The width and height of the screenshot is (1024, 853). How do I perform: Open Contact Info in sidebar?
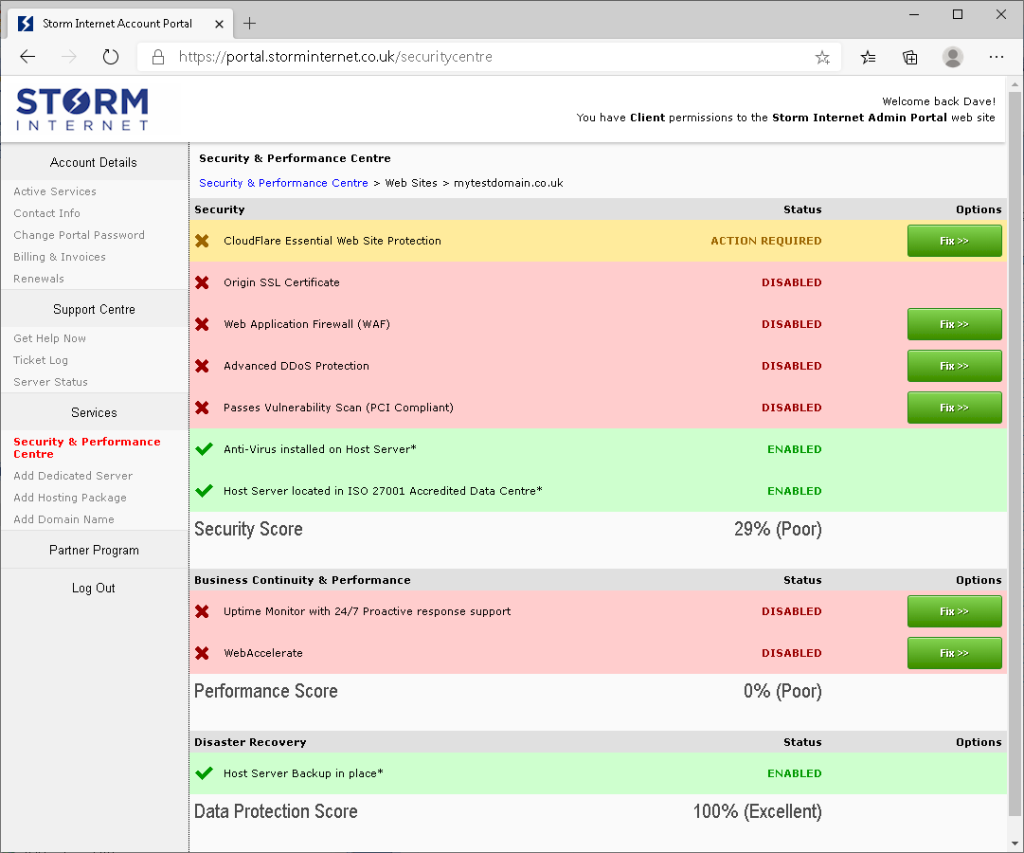click(x=47, y=214)
